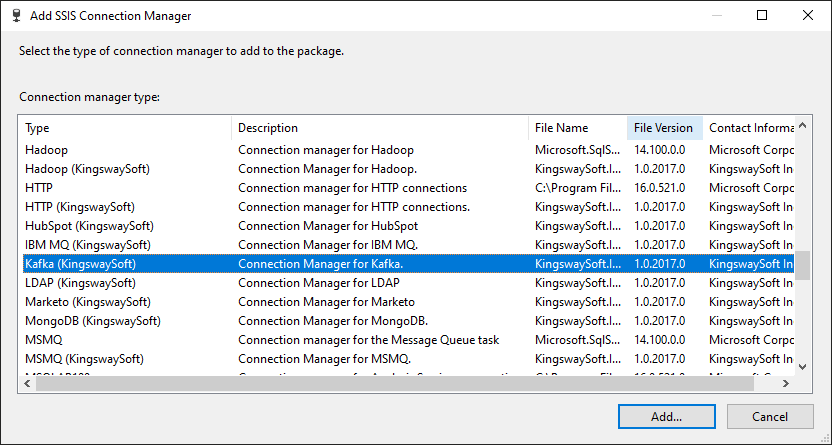
Task: Select Marketo (KingswaySoft) row
Action: pyautogui.click(x=408, y=302)
